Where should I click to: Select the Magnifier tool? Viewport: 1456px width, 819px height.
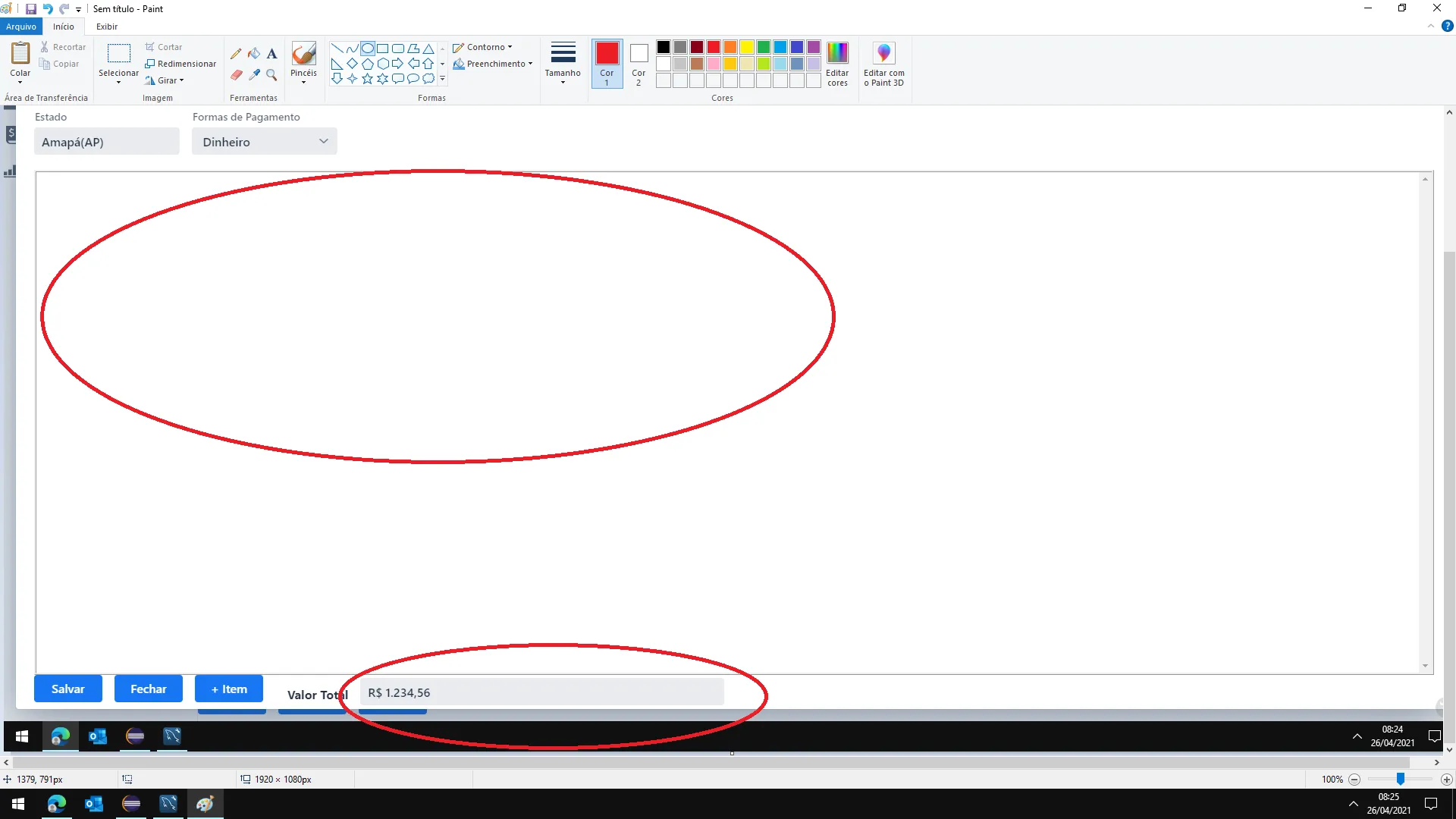click(x=271, y=75)
